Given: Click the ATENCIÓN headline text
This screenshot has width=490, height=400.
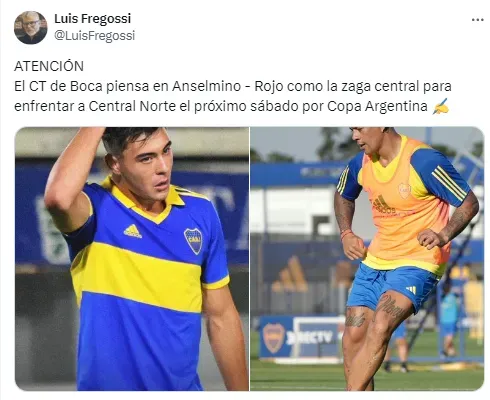Looking at the screenshot, I should click(49, 66).
